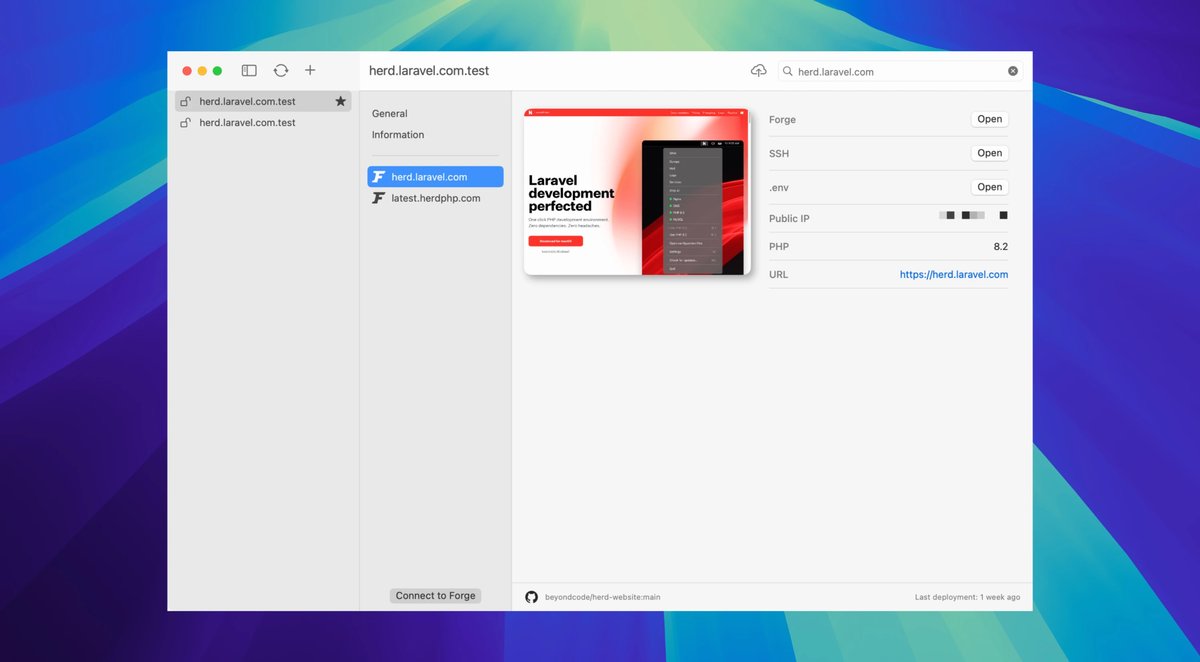Click the refresh sync arrows icon
1200x662 pixels.
tap(281, 71)
